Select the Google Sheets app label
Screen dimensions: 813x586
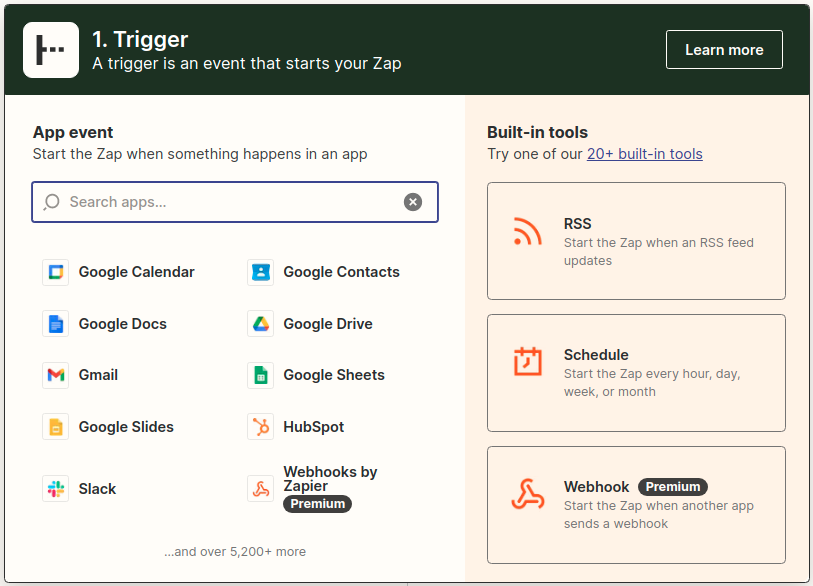coord(334,375)
